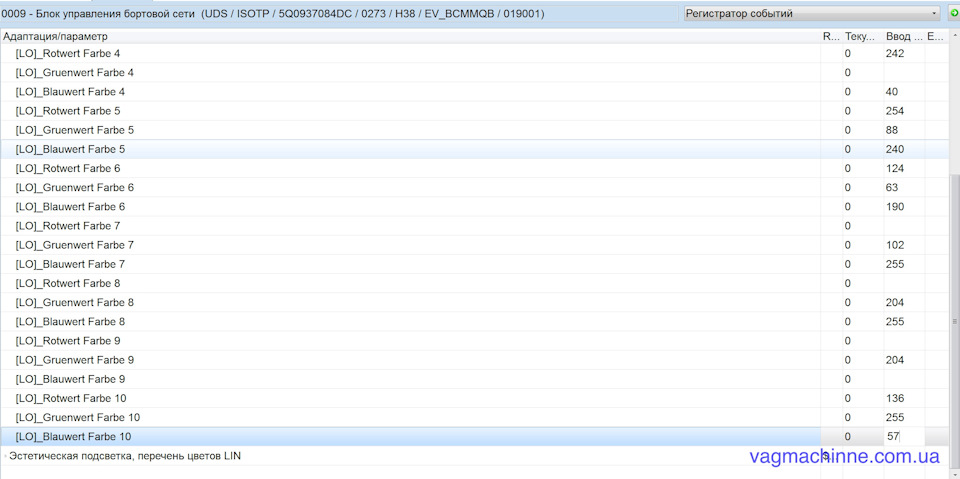960x479 pixels.
Task: Edit input value 40 for Blauwert Farbe 4
Action: [x=904, y=92]
